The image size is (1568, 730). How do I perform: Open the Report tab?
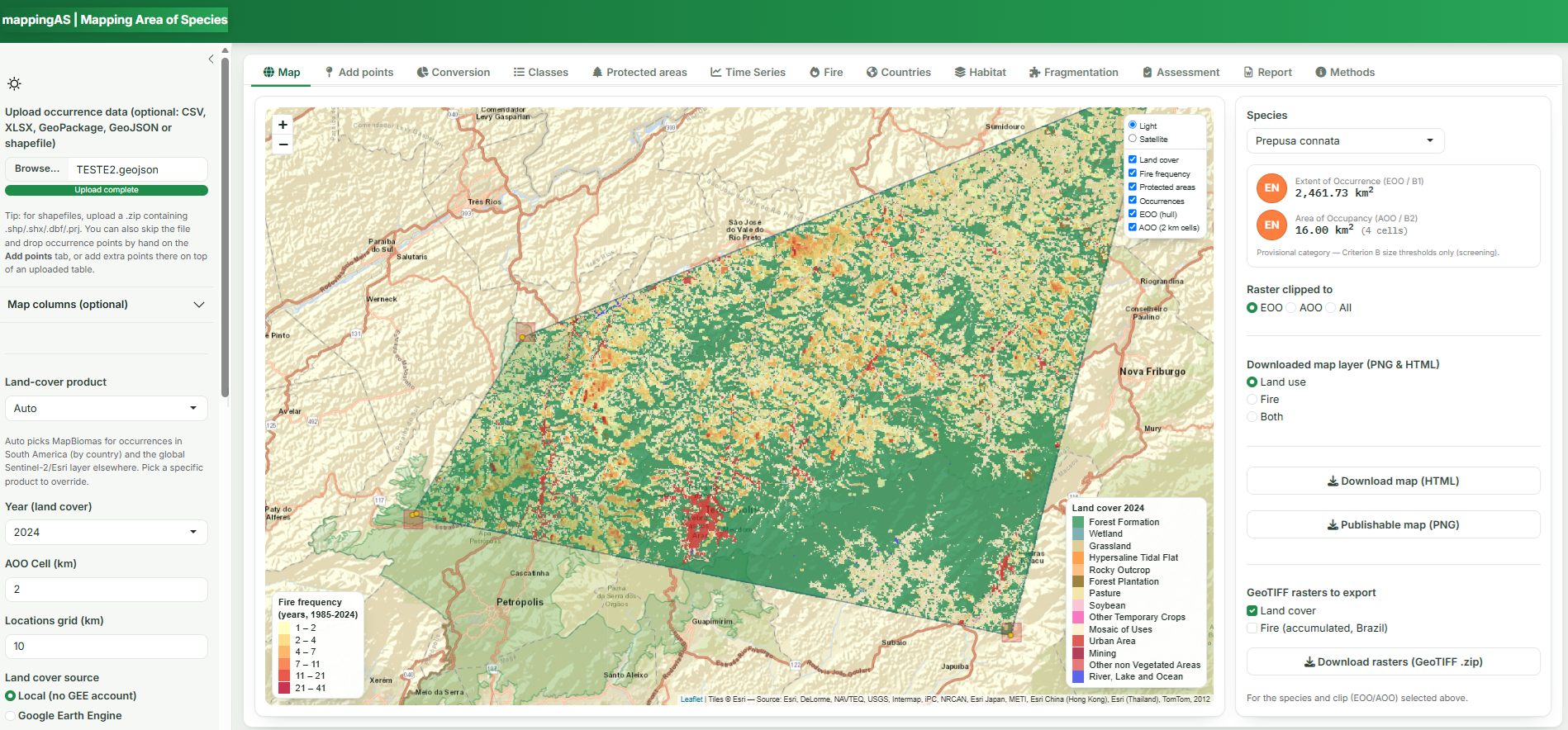1268,72
